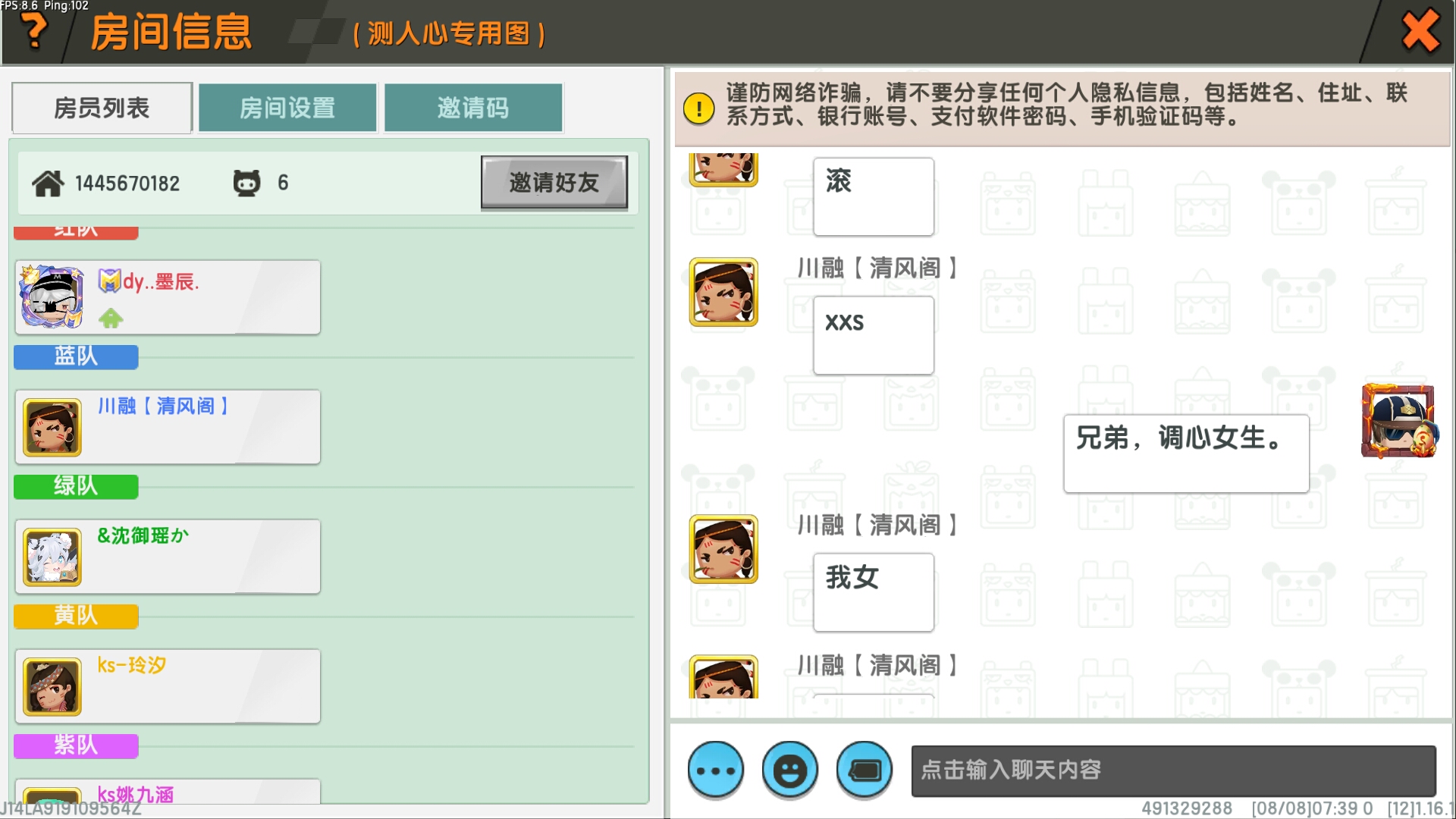Click the yellow warning exclamation icon
Viewport: 1456px width, 819px height.
coord(698,108)
